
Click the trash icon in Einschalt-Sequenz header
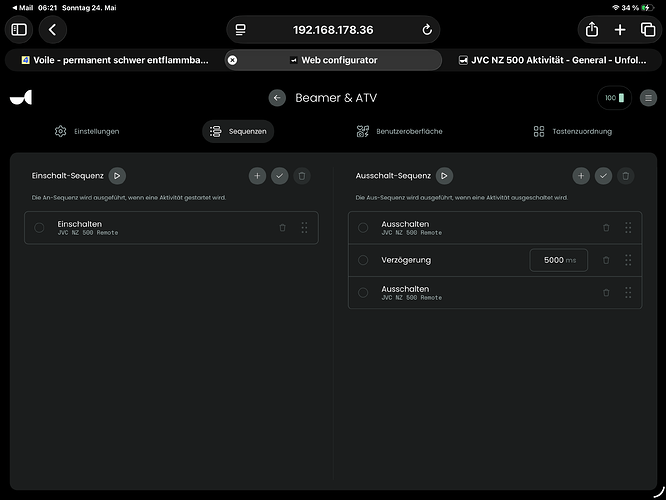click(302, 176)
